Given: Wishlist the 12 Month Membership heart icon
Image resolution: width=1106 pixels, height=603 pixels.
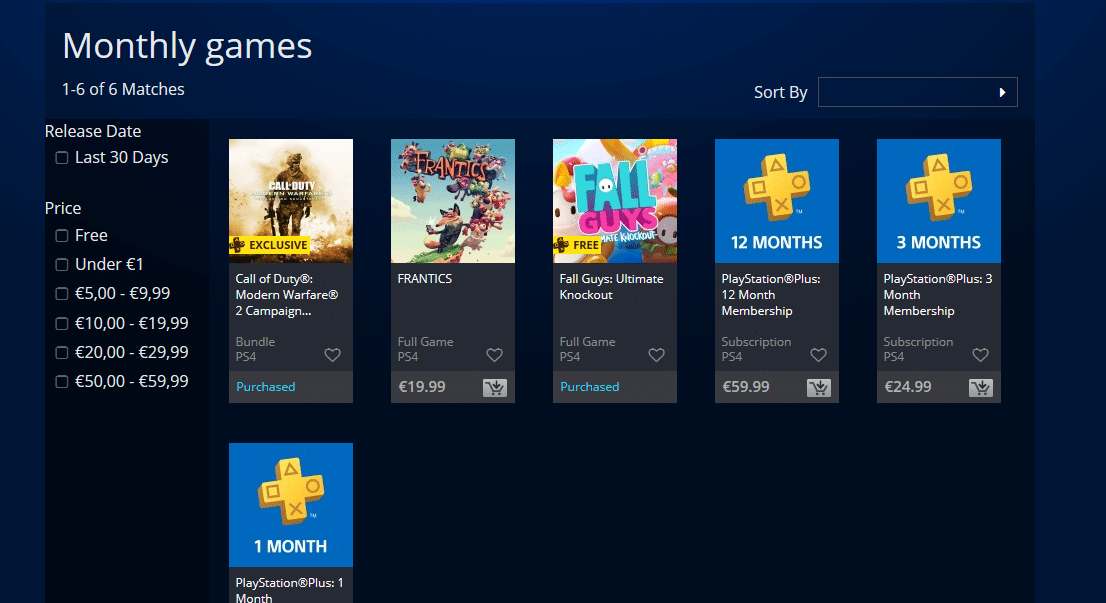Looking at the screenshot, I should pos(818,355).
